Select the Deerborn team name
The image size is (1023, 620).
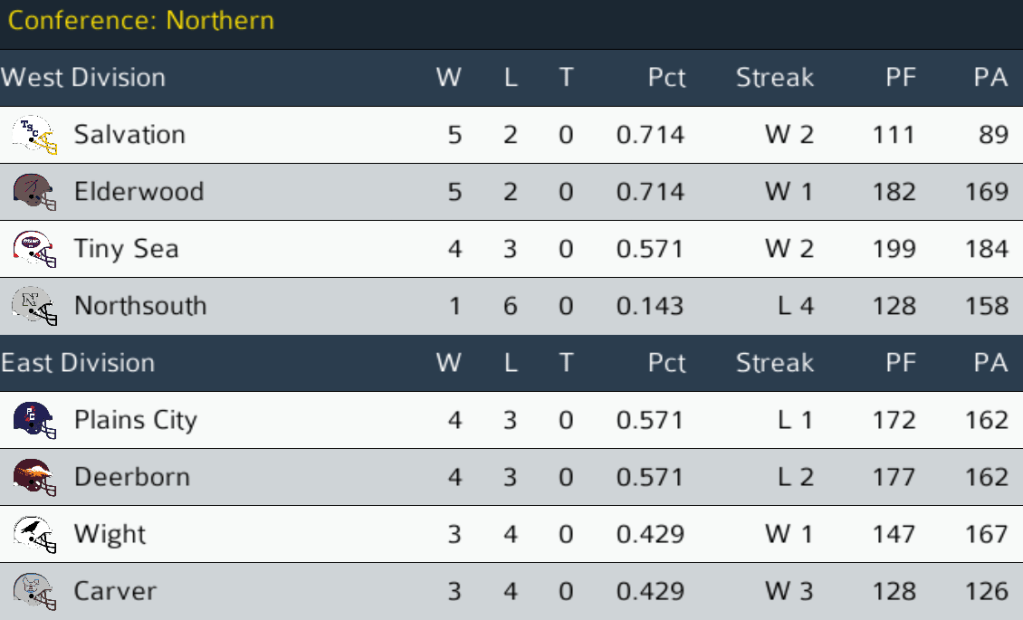132,477
